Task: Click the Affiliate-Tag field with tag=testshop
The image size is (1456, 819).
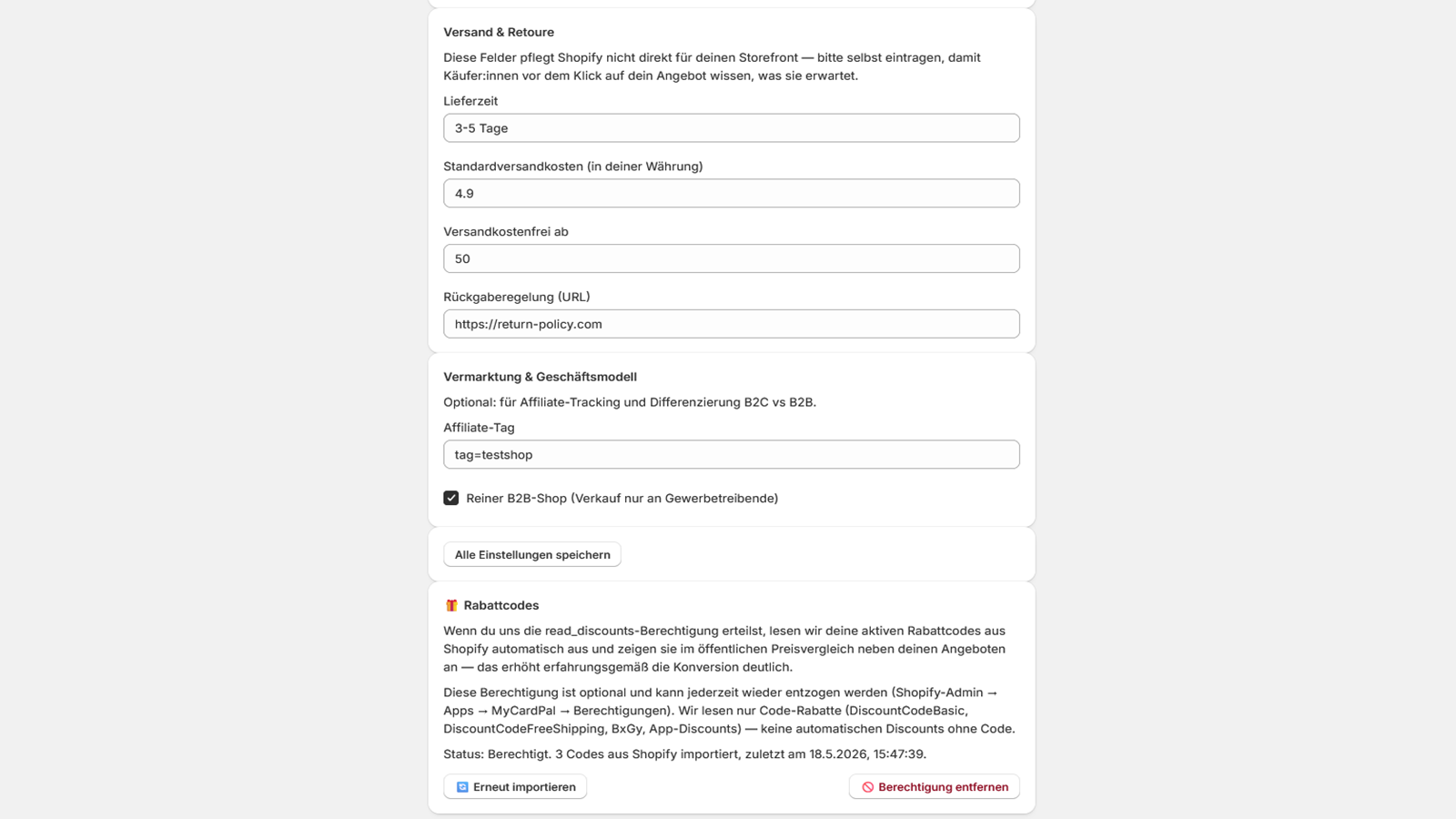Action: (732, 455)
